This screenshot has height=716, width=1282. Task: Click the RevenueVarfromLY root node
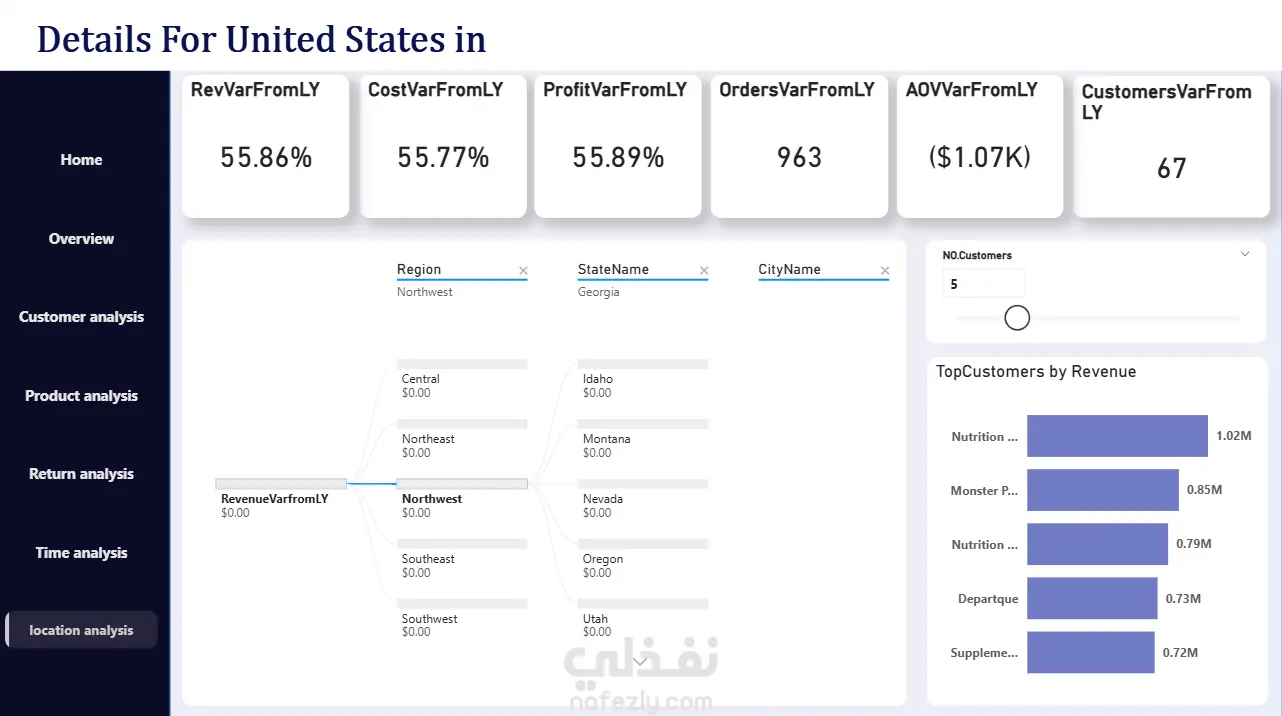coord(281,497)
